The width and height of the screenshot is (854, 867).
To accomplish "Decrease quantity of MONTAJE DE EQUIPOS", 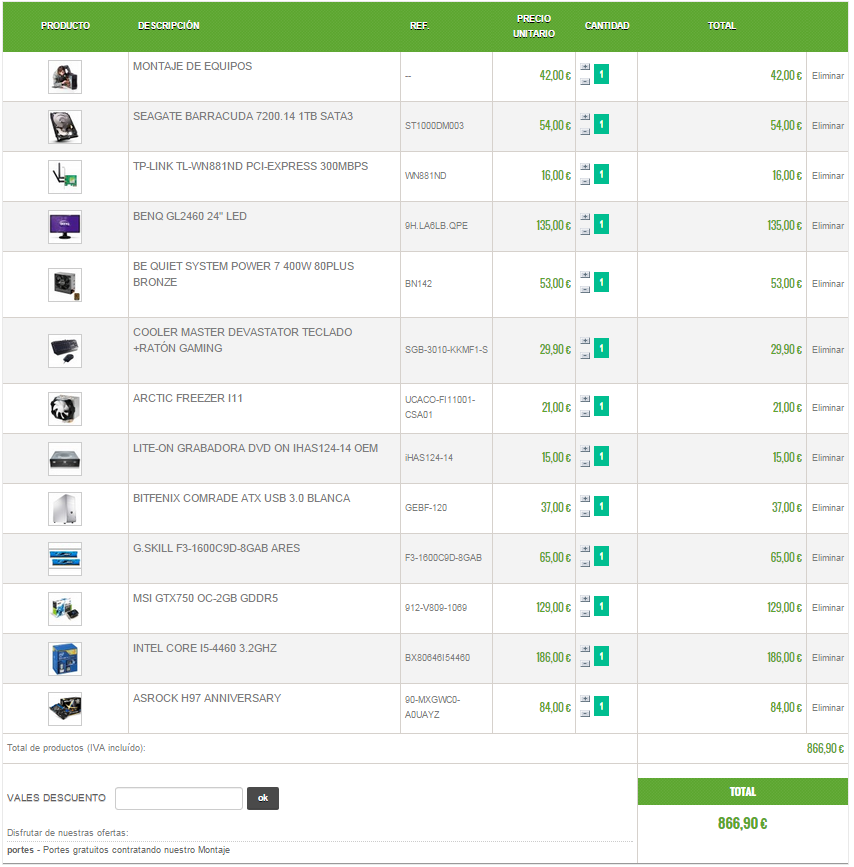I will [585, 81].
